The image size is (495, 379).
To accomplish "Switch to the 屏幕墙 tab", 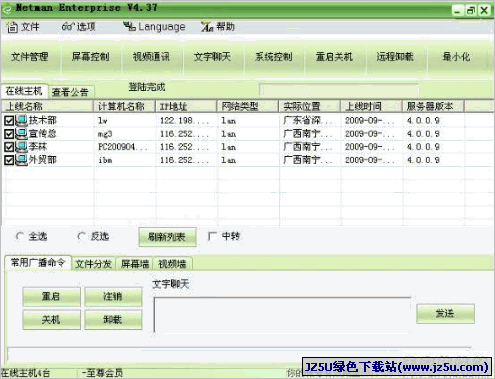I will coord(134,264).
